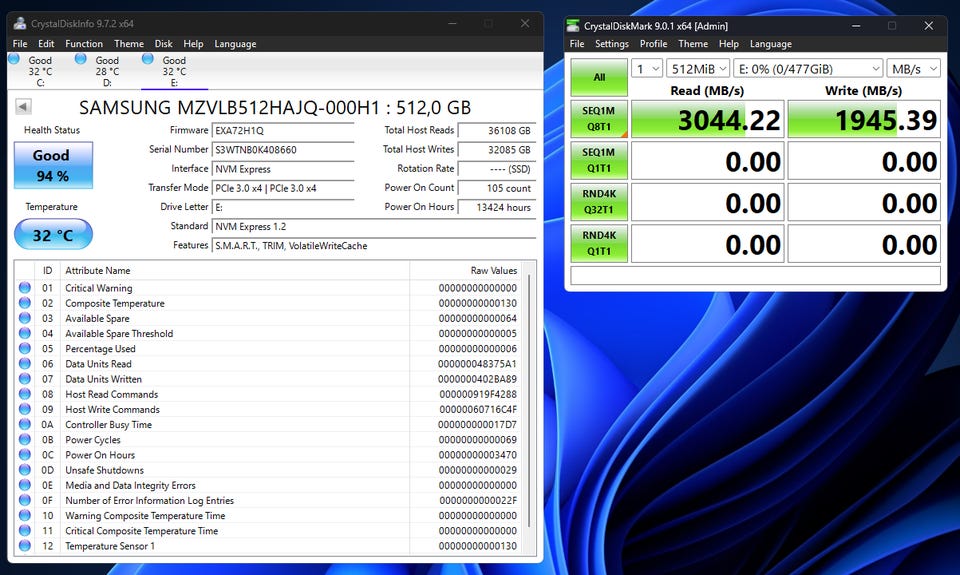Screen dimensions: 960x575
Task: Open Theme menu in CrystalDiskMark
Action: coord(693,43)
